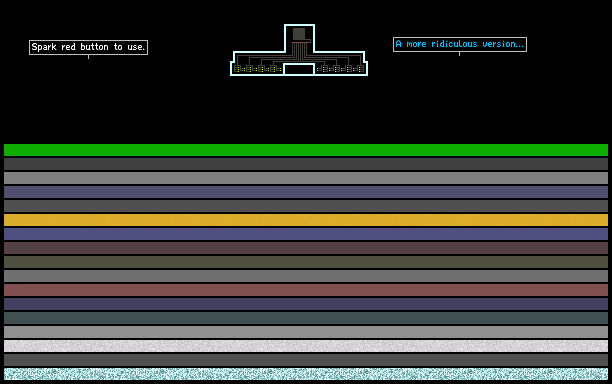Pick the bright green stripe
This screenshot has height=384, width=612.
306,150
